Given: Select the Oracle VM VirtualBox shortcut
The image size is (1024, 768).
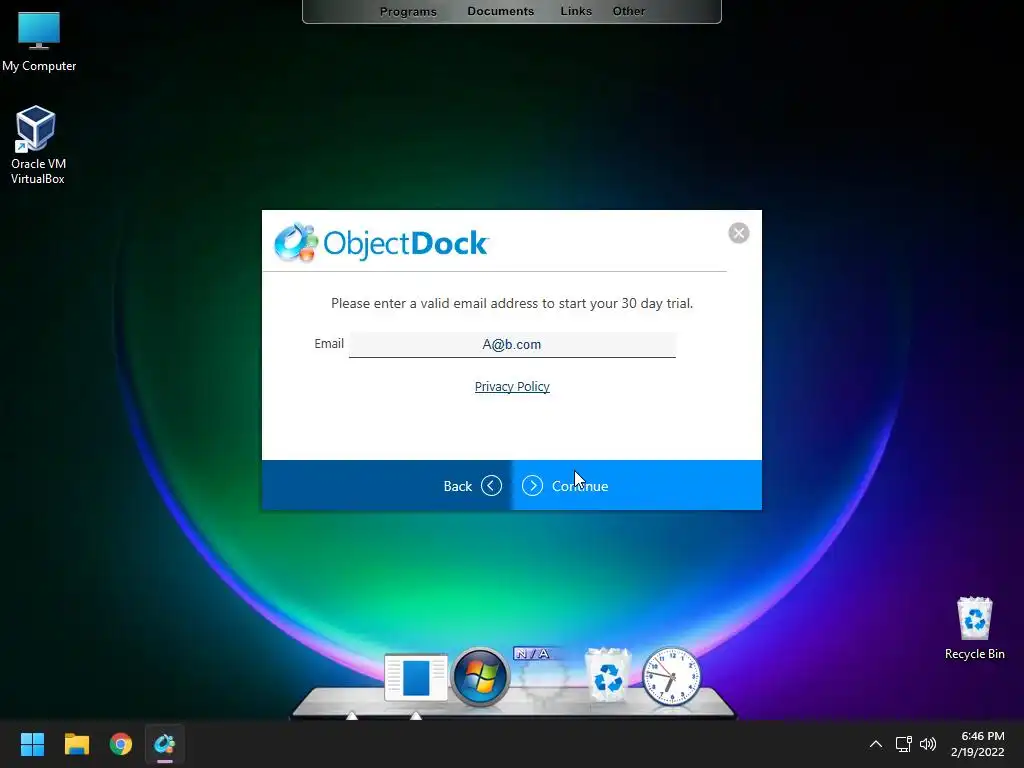Looking at the screenshot, I should [x=37, y=145].
